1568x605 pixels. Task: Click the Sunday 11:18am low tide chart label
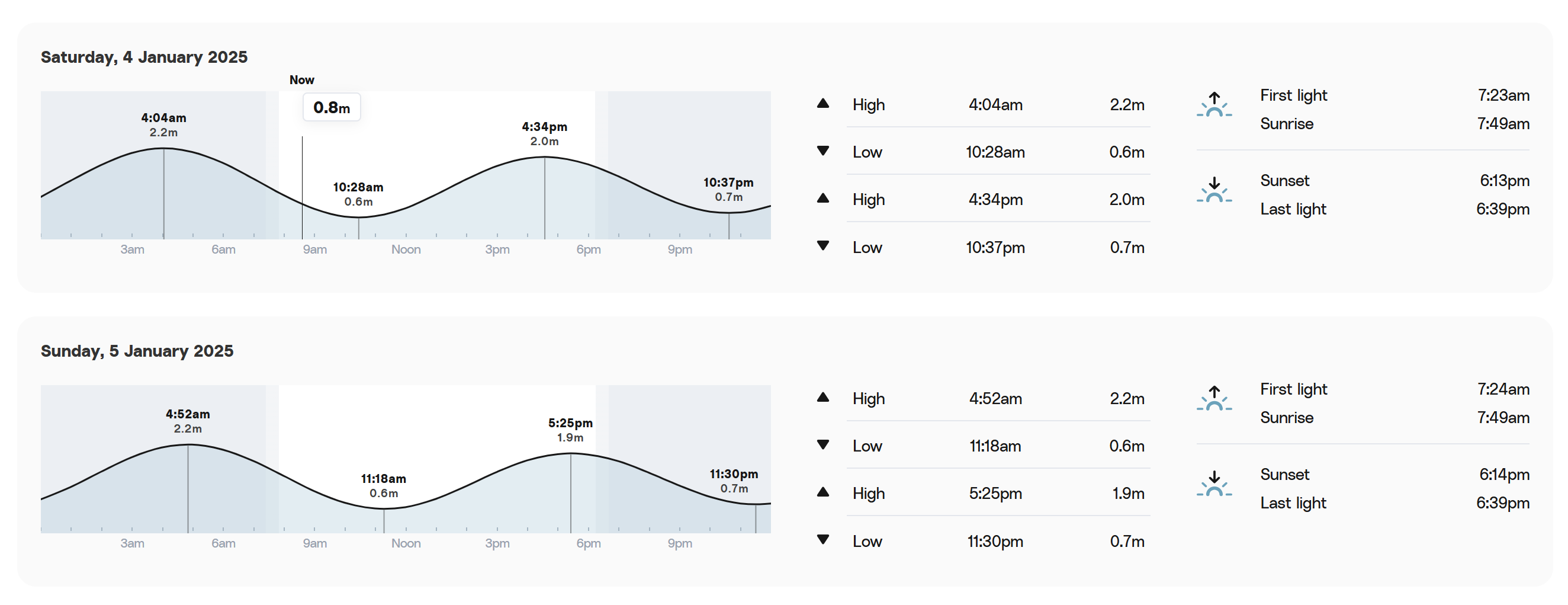point(384,485)
